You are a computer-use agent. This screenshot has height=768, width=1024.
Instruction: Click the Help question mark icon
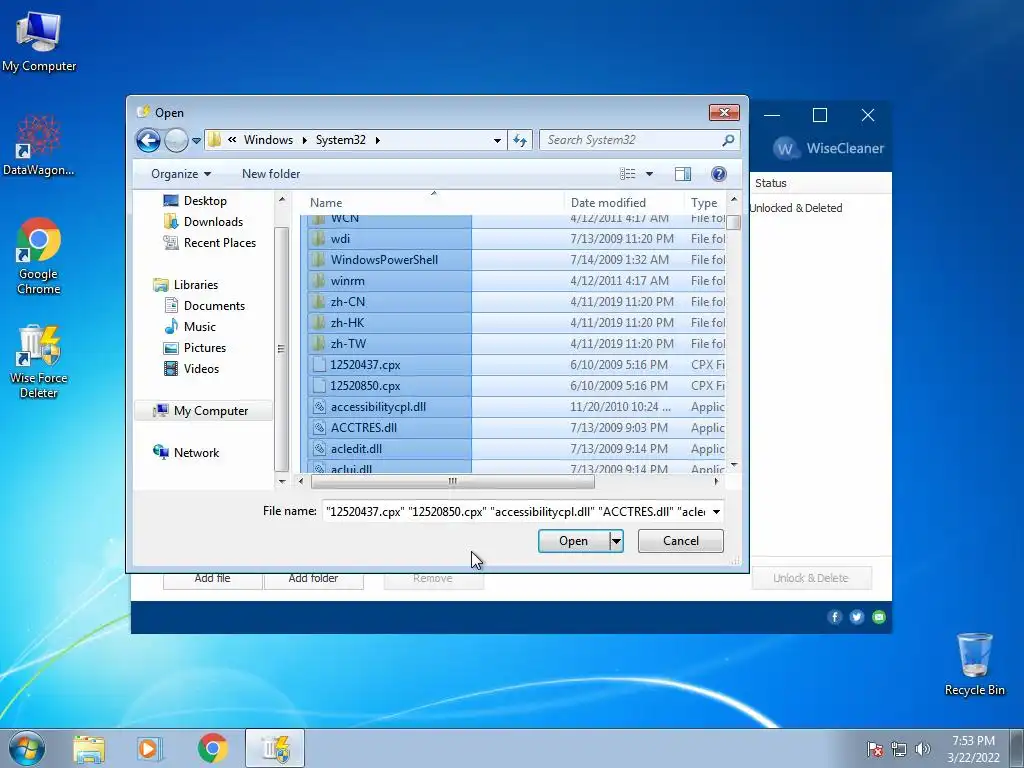click(x=718, y=174)
